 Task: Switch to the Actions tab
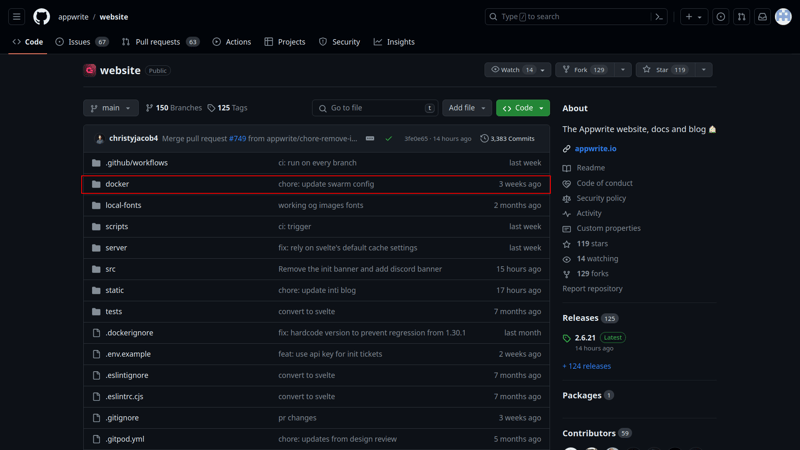[232, 42]
